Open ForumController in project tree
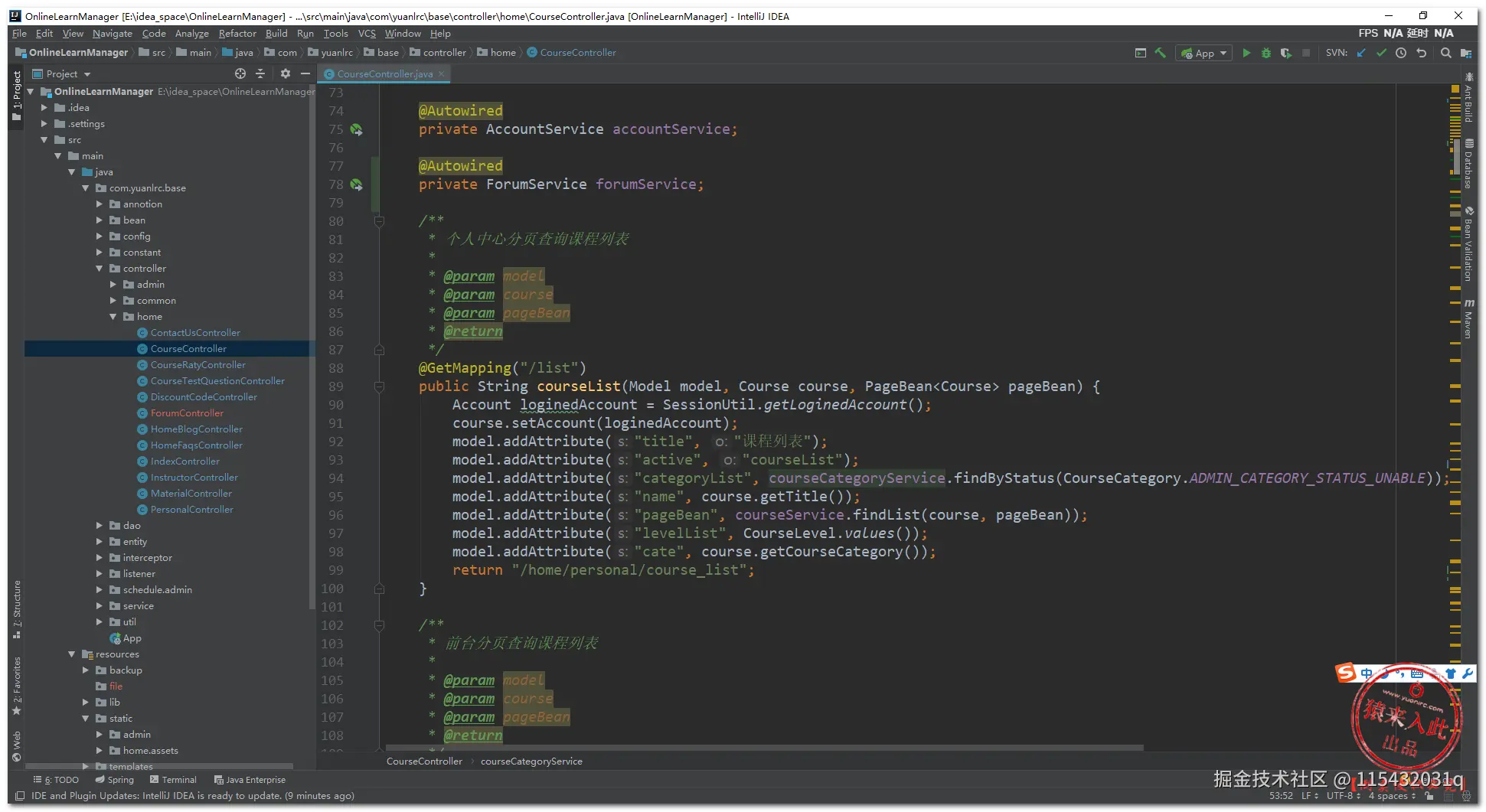1486x812 pixels. (x=187, y=413)
